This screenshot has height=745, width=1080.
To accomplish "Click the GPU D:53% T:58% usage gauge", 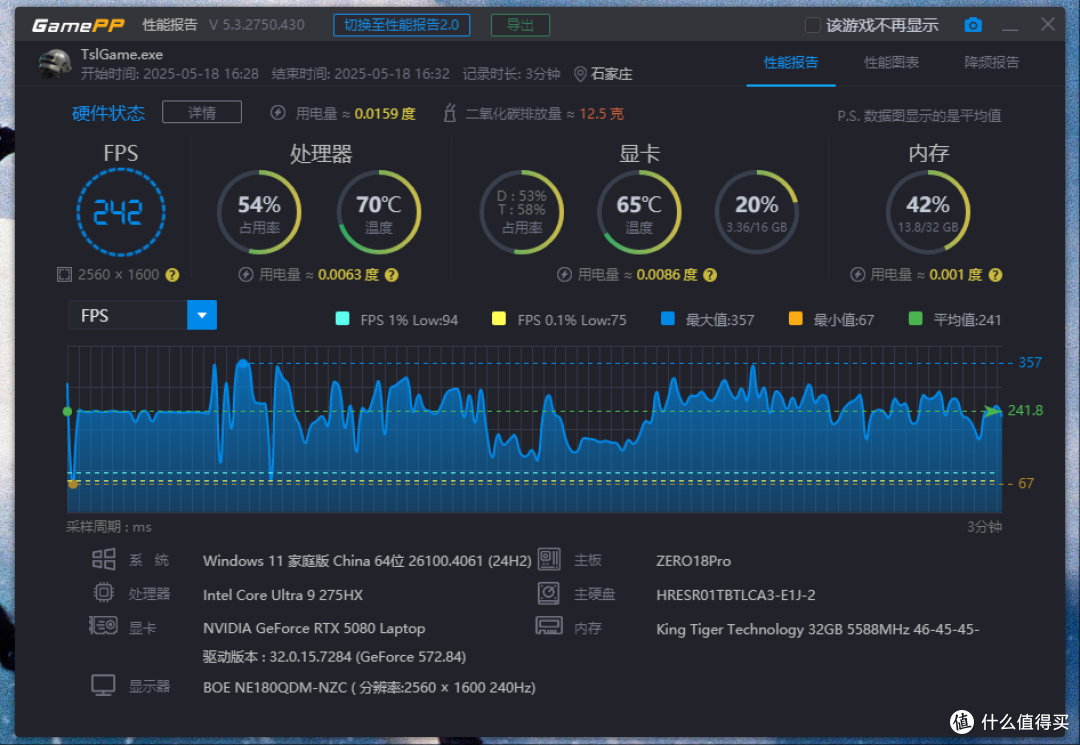I will click(x=521, y=212).
